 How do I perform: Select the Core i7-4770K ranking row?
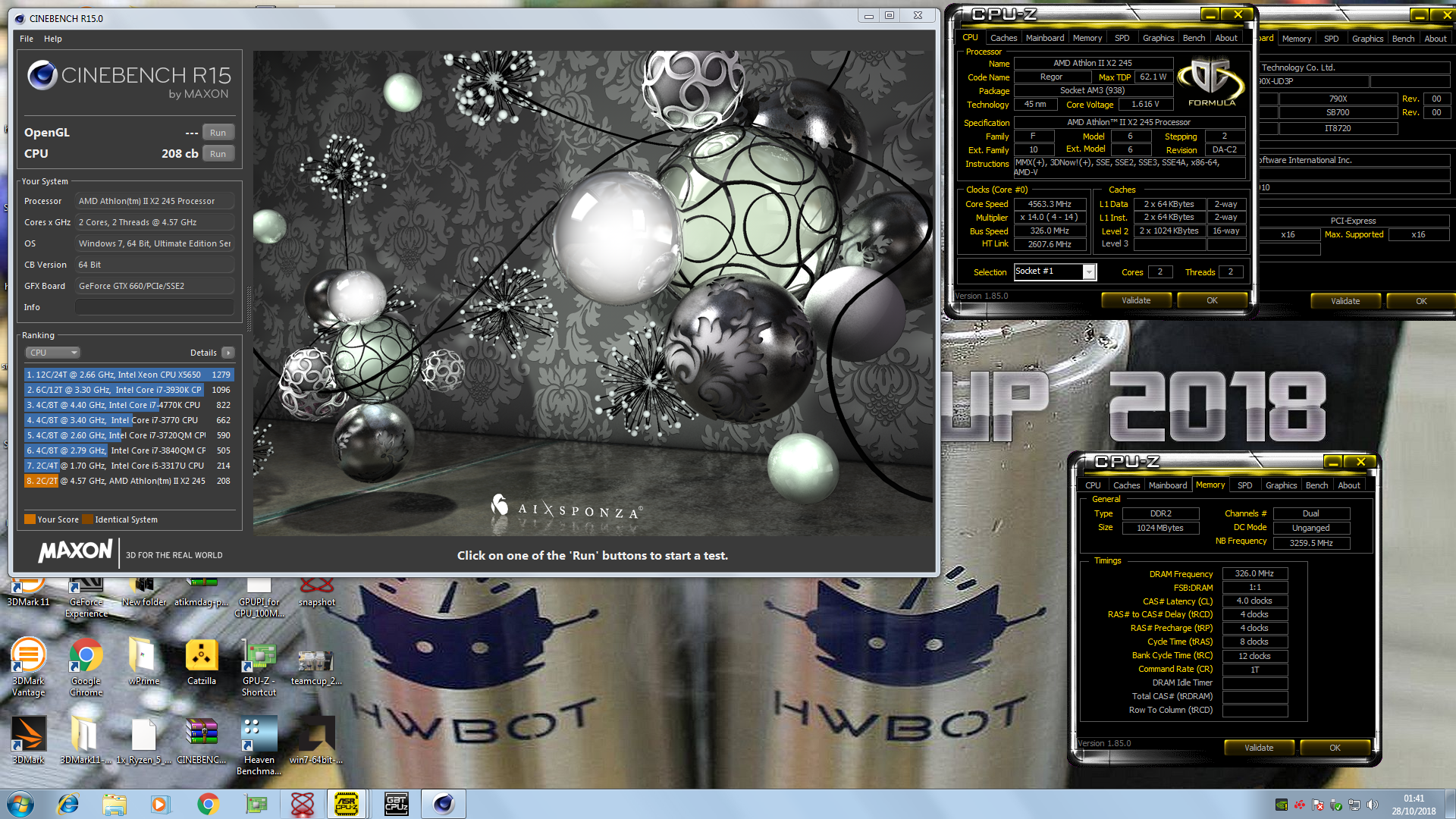tap(129, 405)
